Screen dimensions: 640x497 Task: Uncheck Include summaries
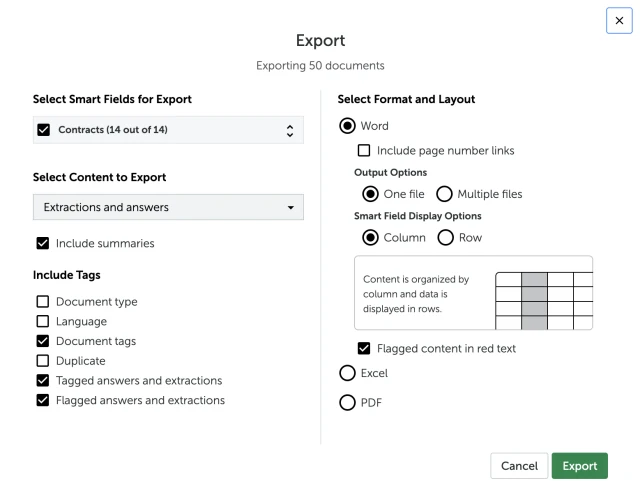coord(42,242)
